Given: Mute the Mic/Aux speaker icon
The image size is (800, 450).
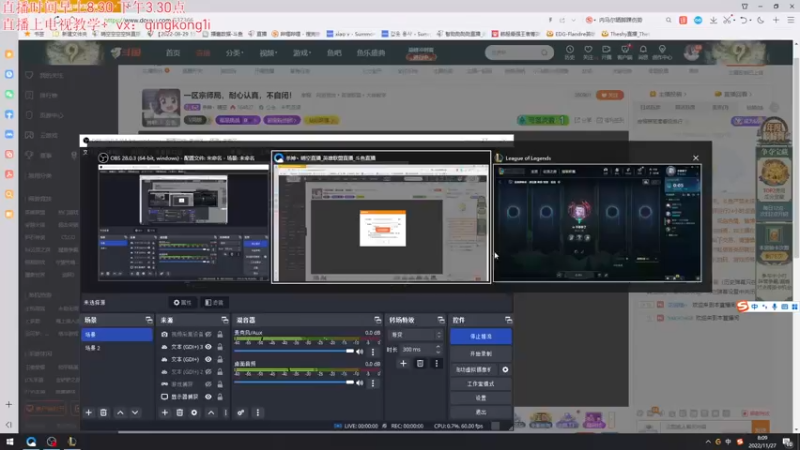Looking at the screenshot, I should click(x=360, y=352).
